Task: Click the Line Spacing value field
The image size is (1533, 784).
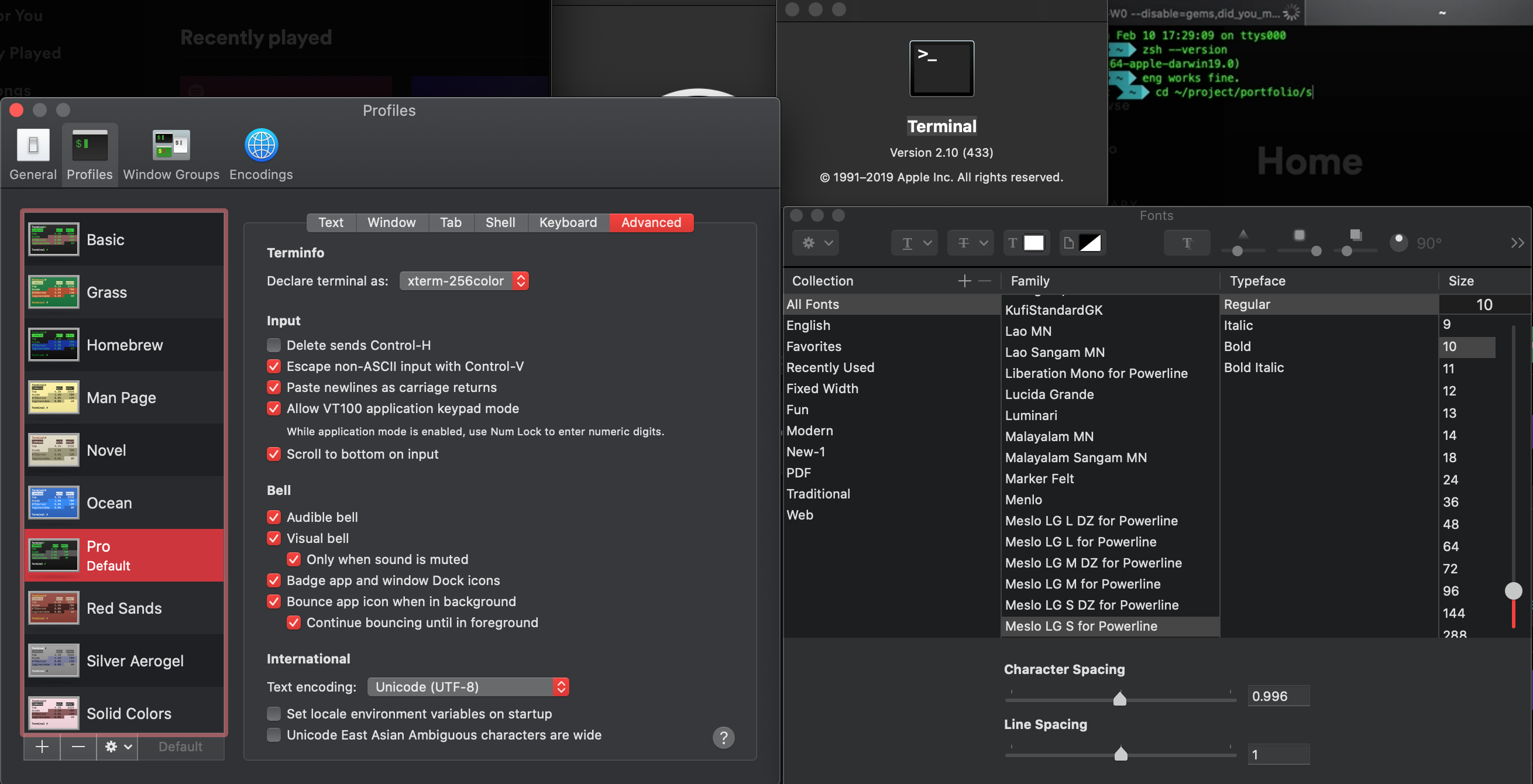Action: coord(1278,754)
